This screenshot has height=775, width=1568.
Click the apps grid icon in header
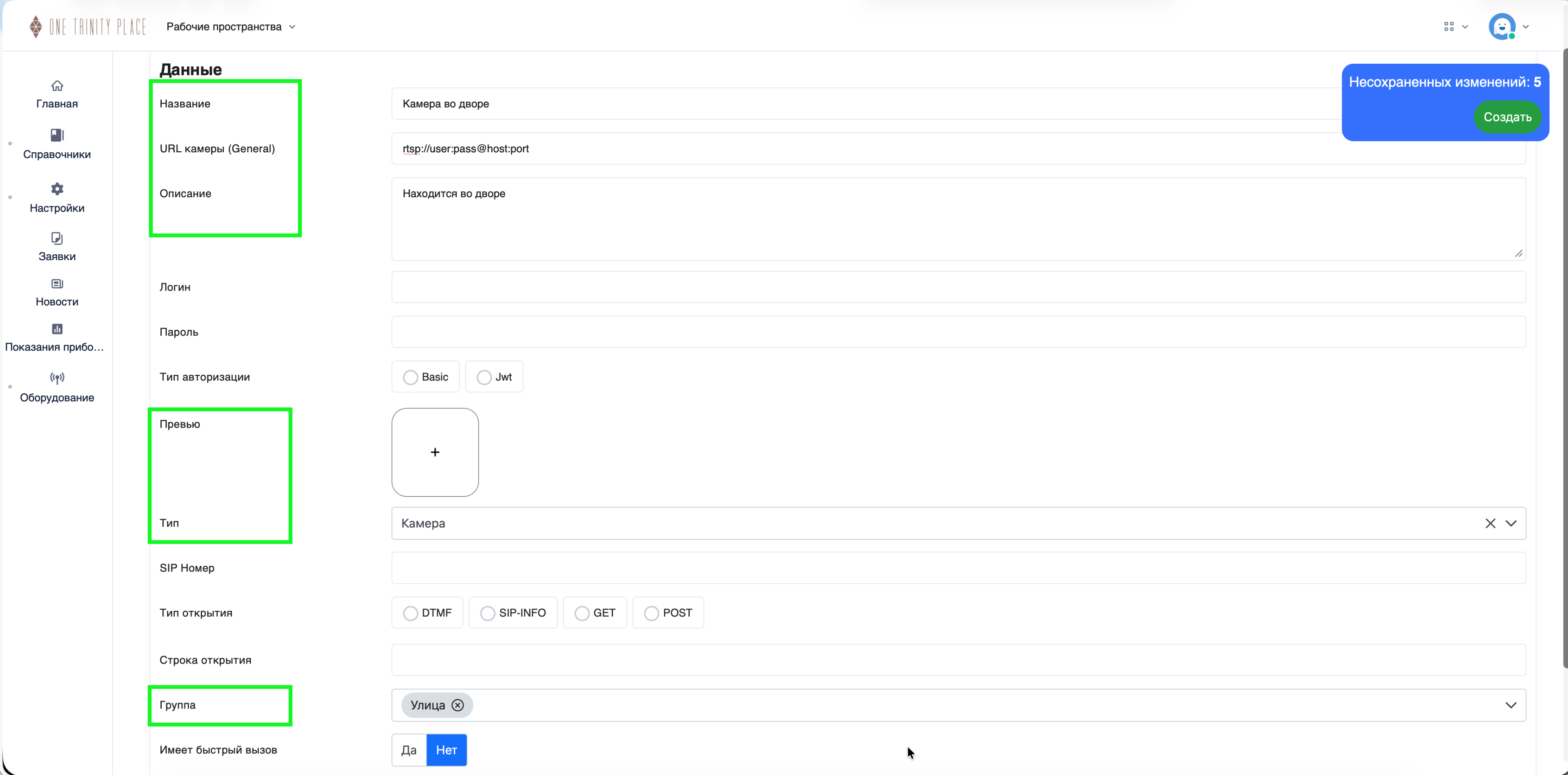1449,27
